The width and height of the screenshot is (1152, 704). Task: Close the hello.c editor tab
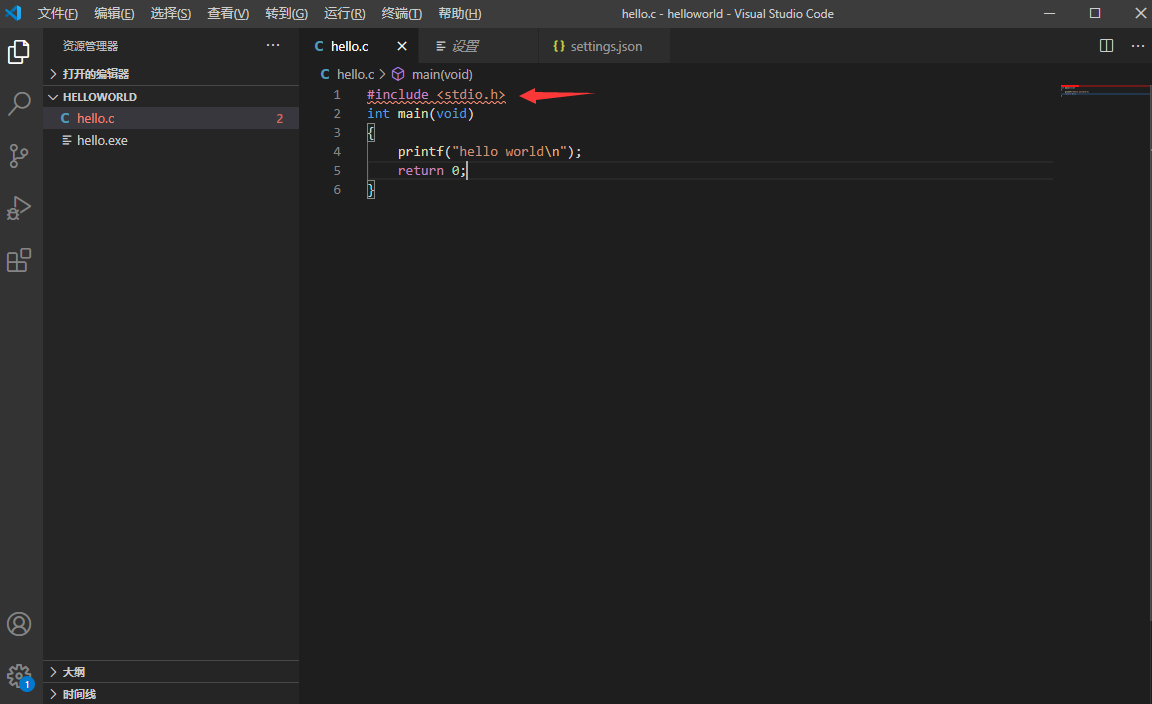tap(402, 46)
